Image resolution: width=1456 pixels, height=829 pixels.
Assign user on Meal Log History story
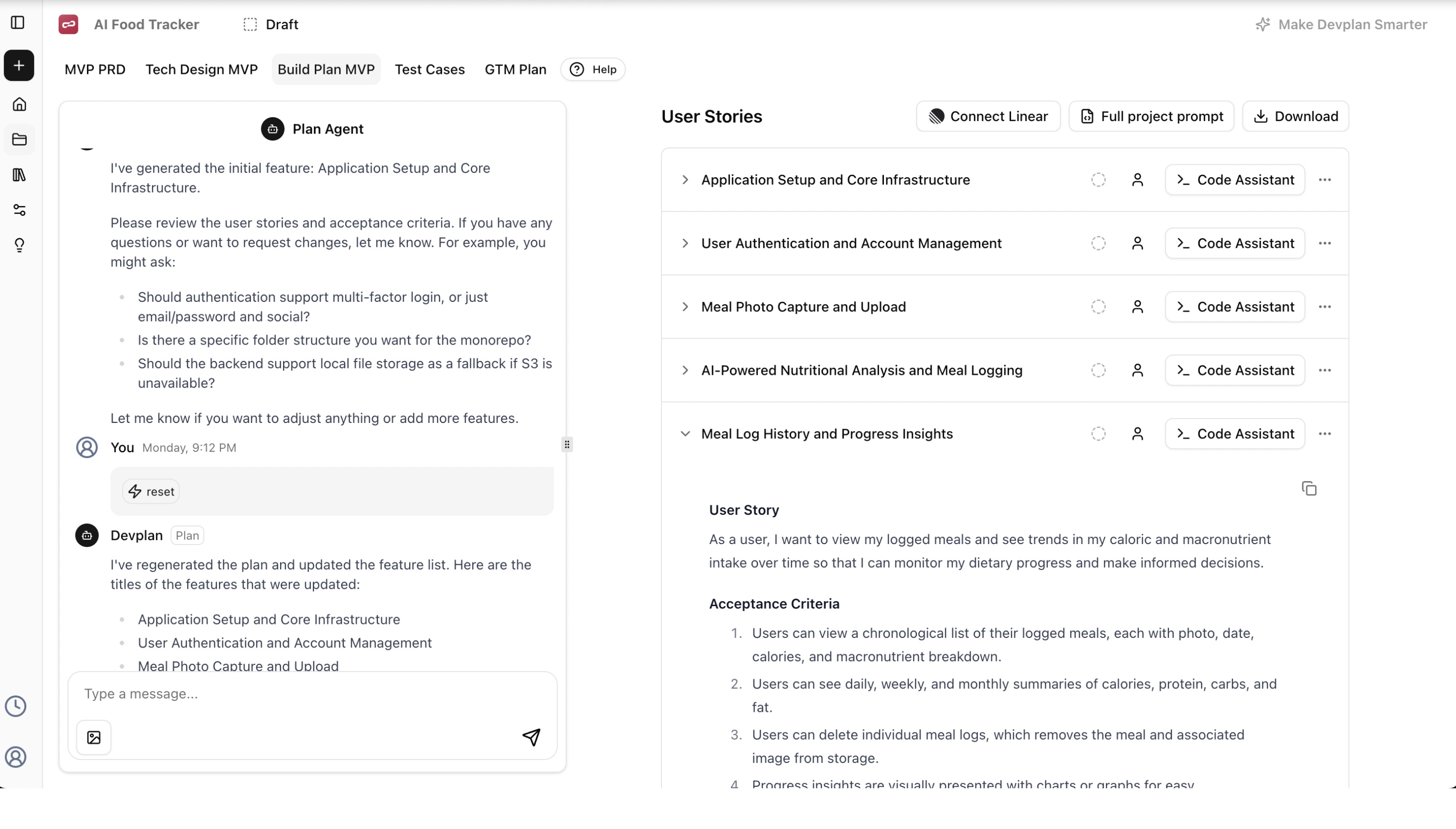pyautogui.click(x=1138, y=434)
